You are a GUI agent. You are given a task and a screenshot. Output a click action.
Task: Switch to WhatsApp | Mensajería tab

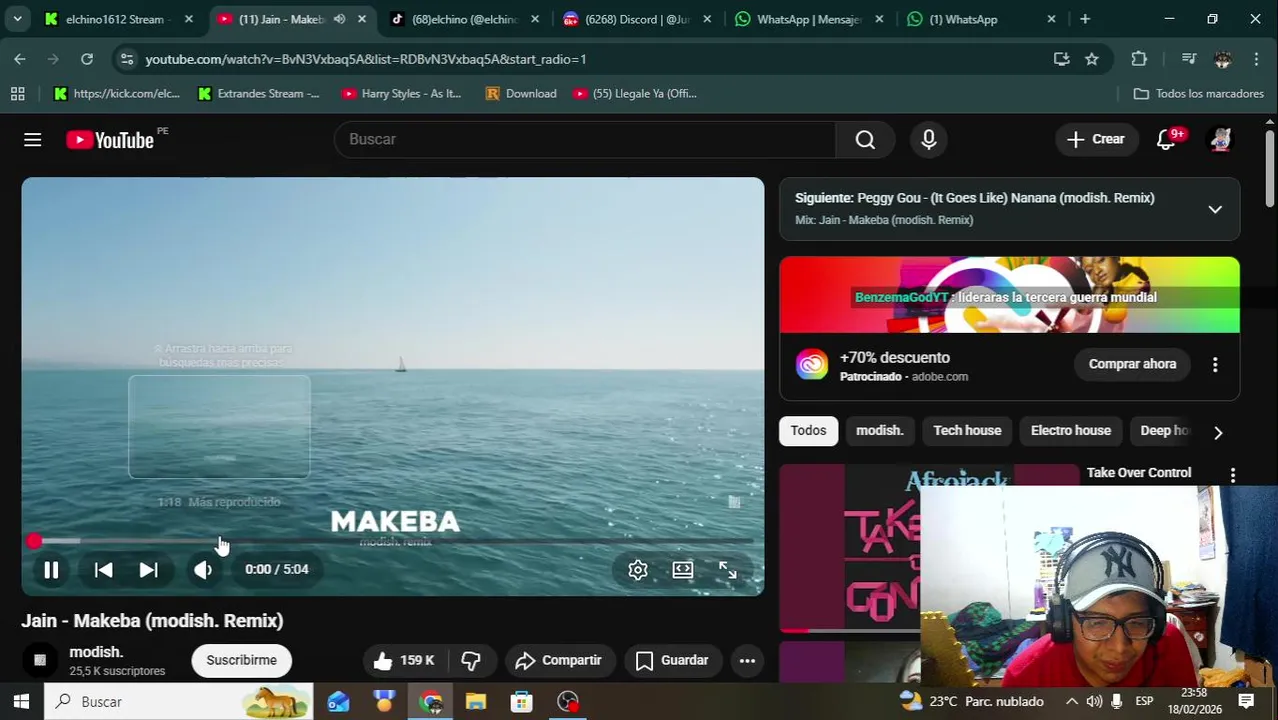click(808, 19)
